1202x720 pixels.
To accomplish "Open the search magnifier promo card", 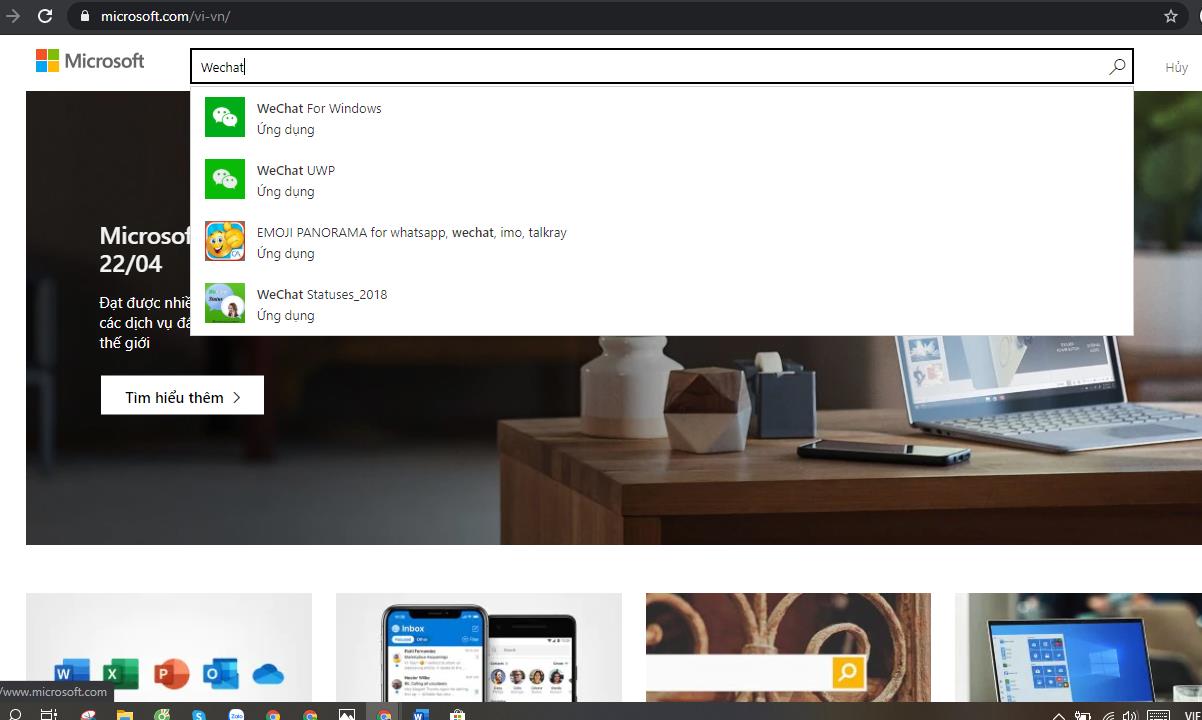I will click(x=788, y=647).
